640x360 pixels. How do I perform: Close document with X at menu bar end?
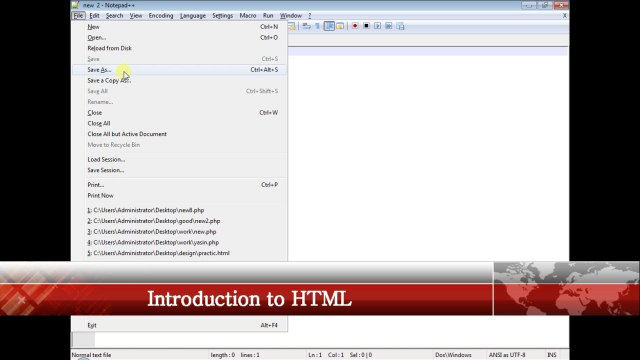click(x=564, y=16)
